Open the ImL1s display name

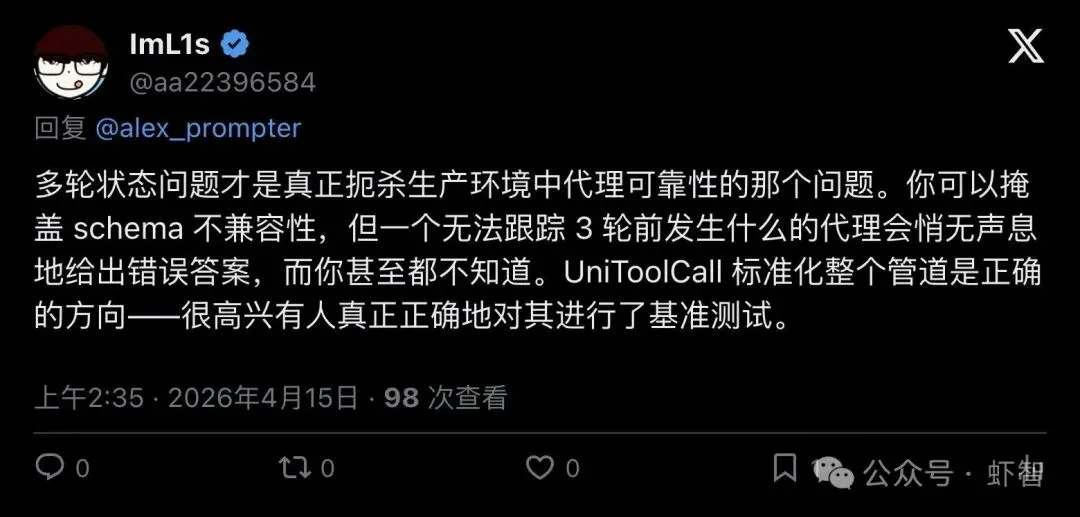[x=169, y=45]
